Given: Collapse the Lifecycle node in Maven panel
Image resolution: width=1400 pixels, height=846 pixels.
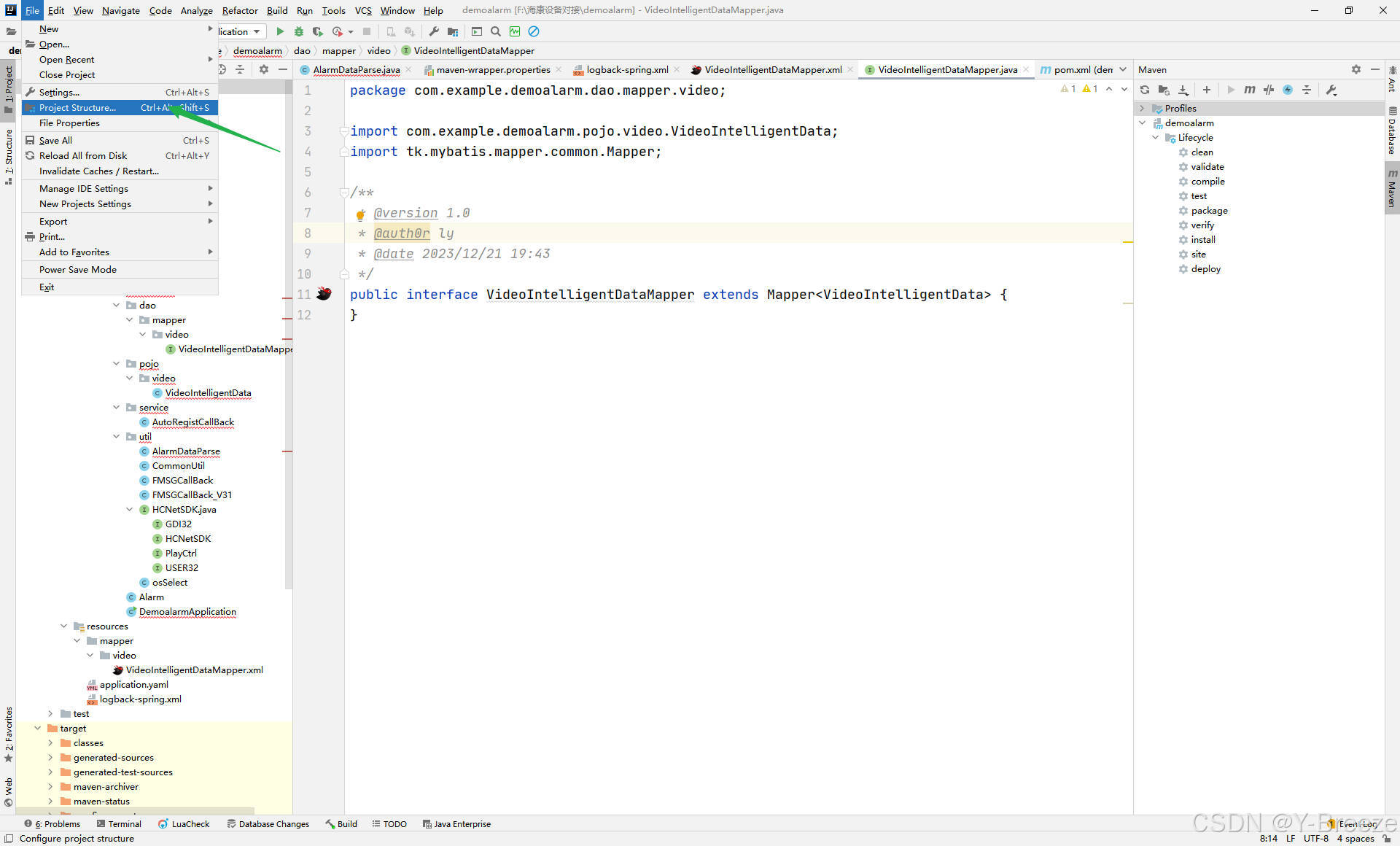Looking at the screenshot, I should coord(1154,137).
